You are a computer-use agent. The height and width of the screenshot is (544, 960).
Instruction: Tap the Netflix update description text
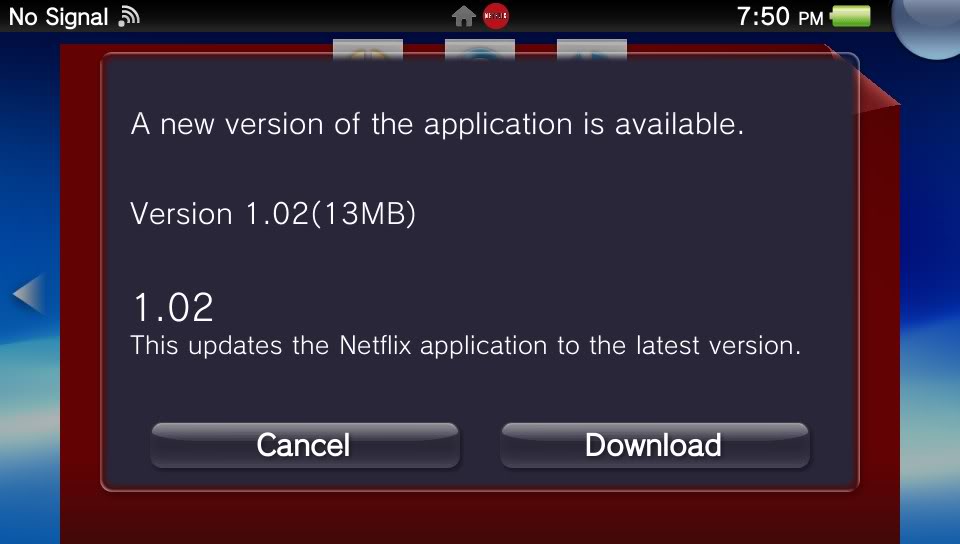click(465, 346)
